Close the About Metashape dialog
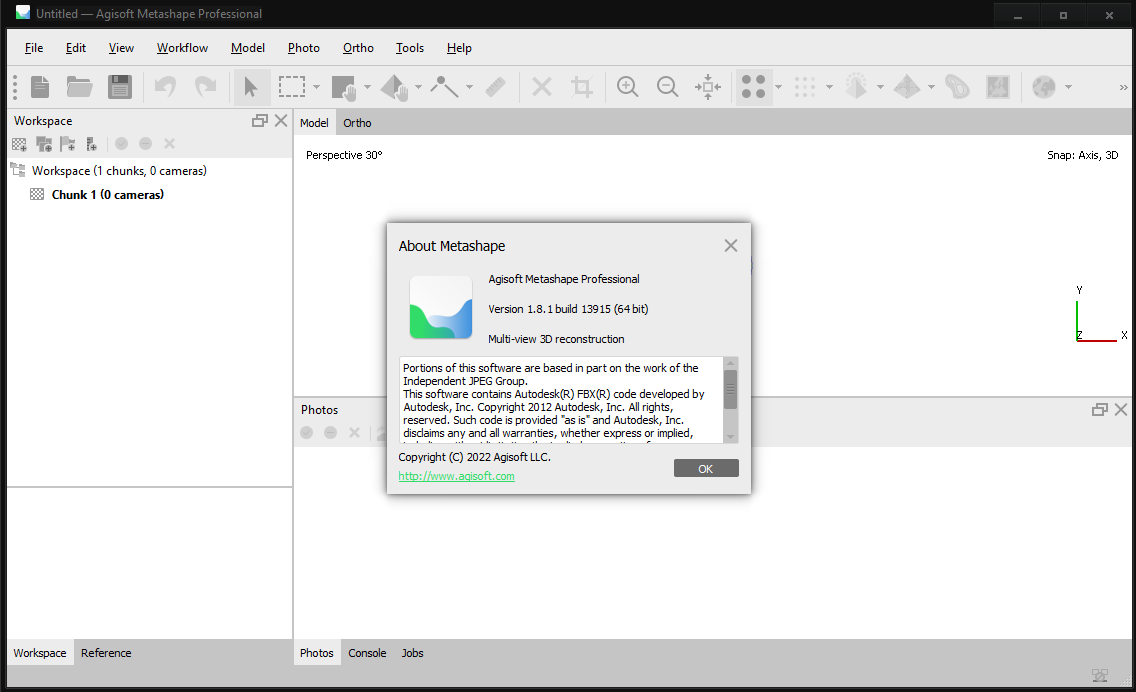This screenshot has width=1136, height=692. (731, 246)
